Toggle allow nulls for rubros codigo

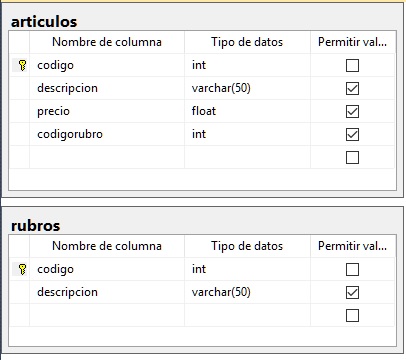tap(352, 269)
